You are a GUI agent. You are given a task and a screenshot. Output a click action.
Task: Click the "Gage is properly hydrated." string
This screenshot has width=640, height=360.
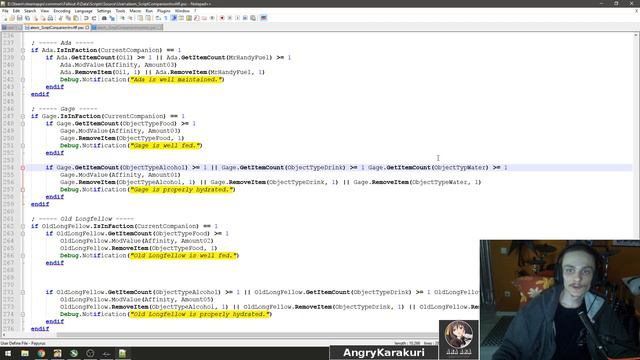(x=182, y=190)
